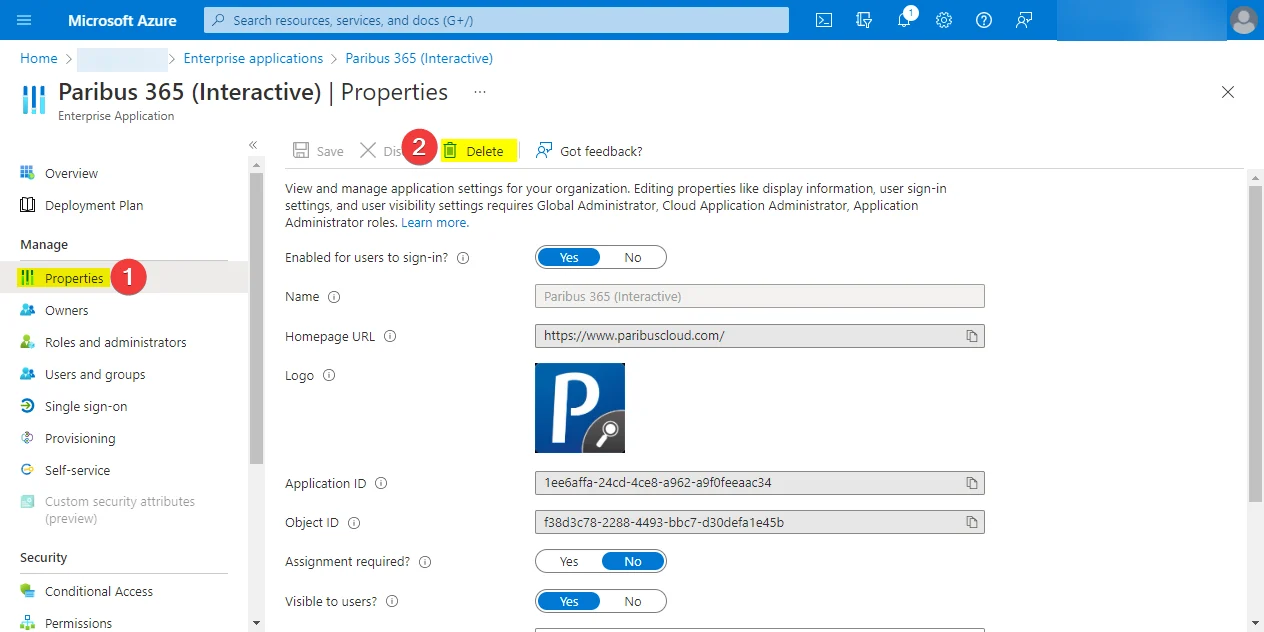Open portal settings gear
This screenshot has width=1264, height=632.
coord(944,20)
